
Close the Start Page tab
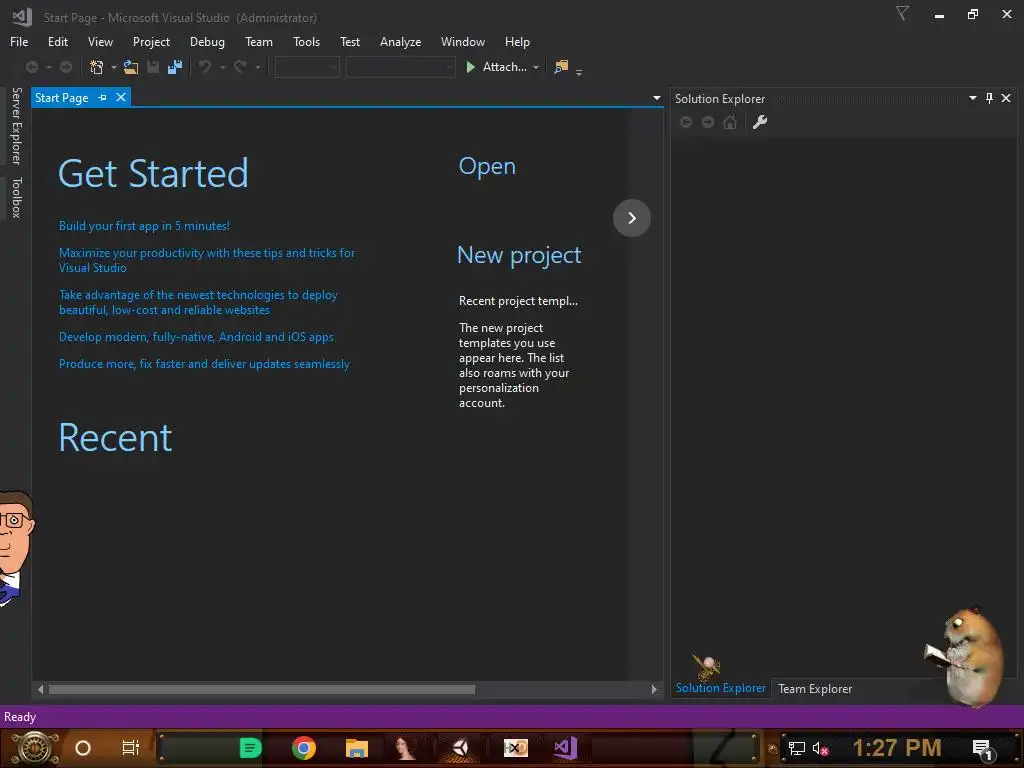tap(121, 97)
